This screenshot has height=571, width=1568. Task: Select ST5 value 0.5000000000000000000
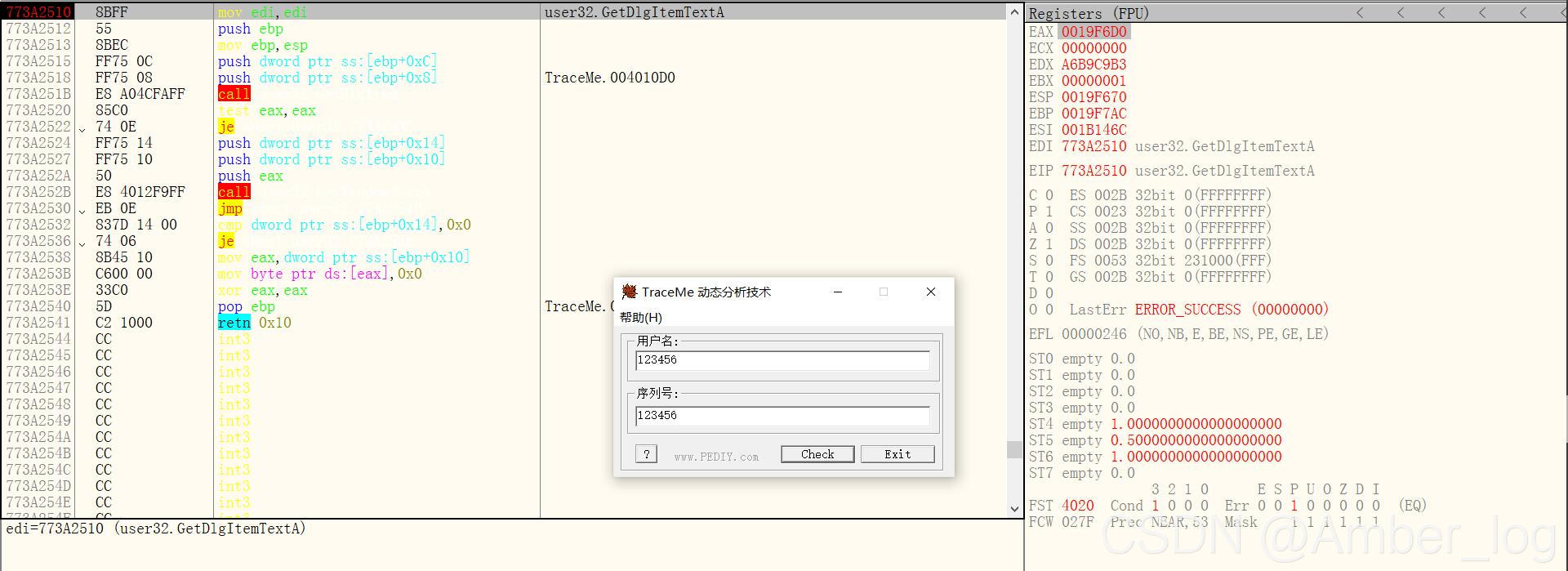(x=1196, y=440)
